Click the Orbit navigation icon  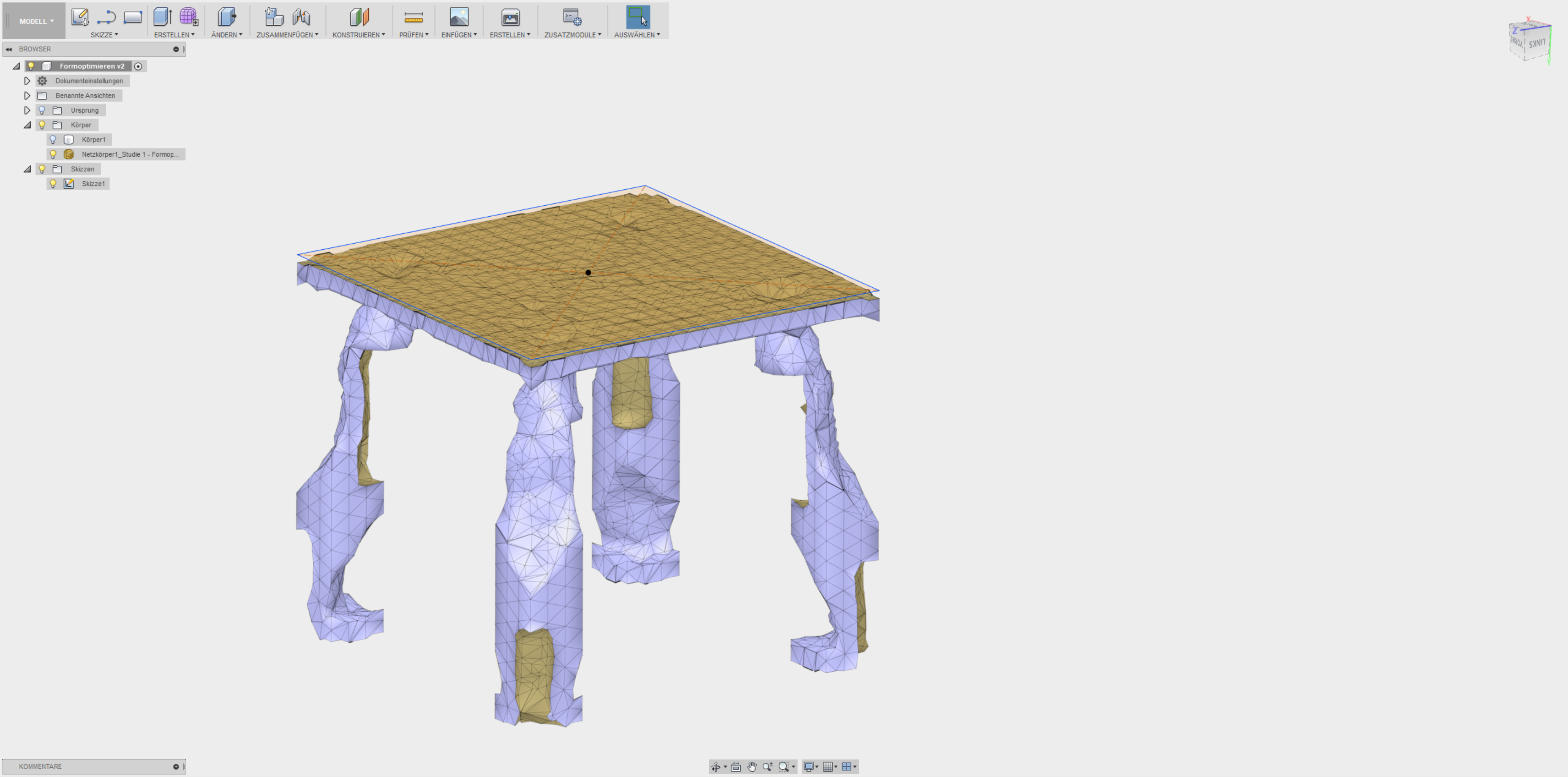click(716, 767)
